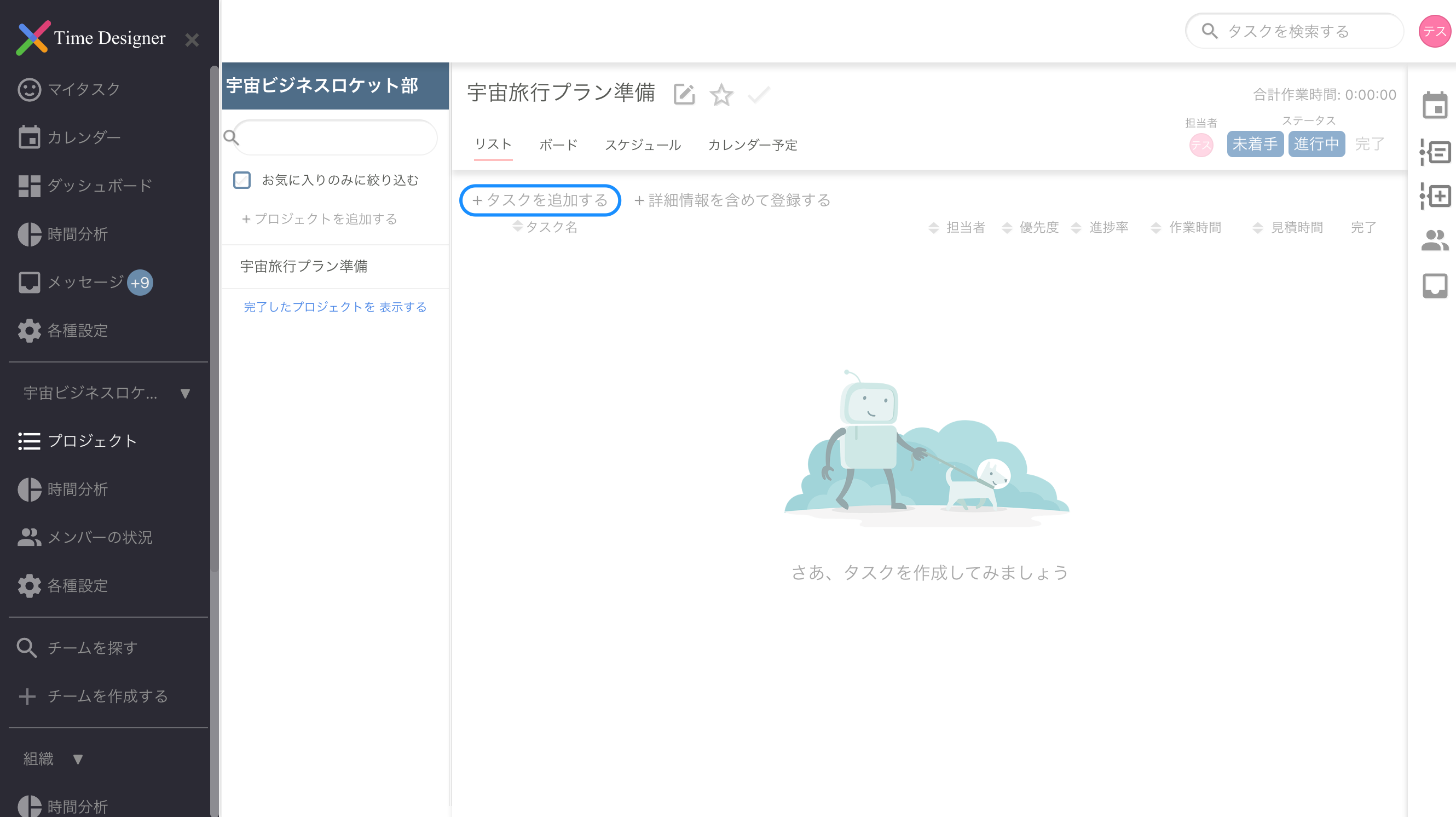Expand the 組織 section dropdown
The image size is (1456, 817).
click(78, 759)
